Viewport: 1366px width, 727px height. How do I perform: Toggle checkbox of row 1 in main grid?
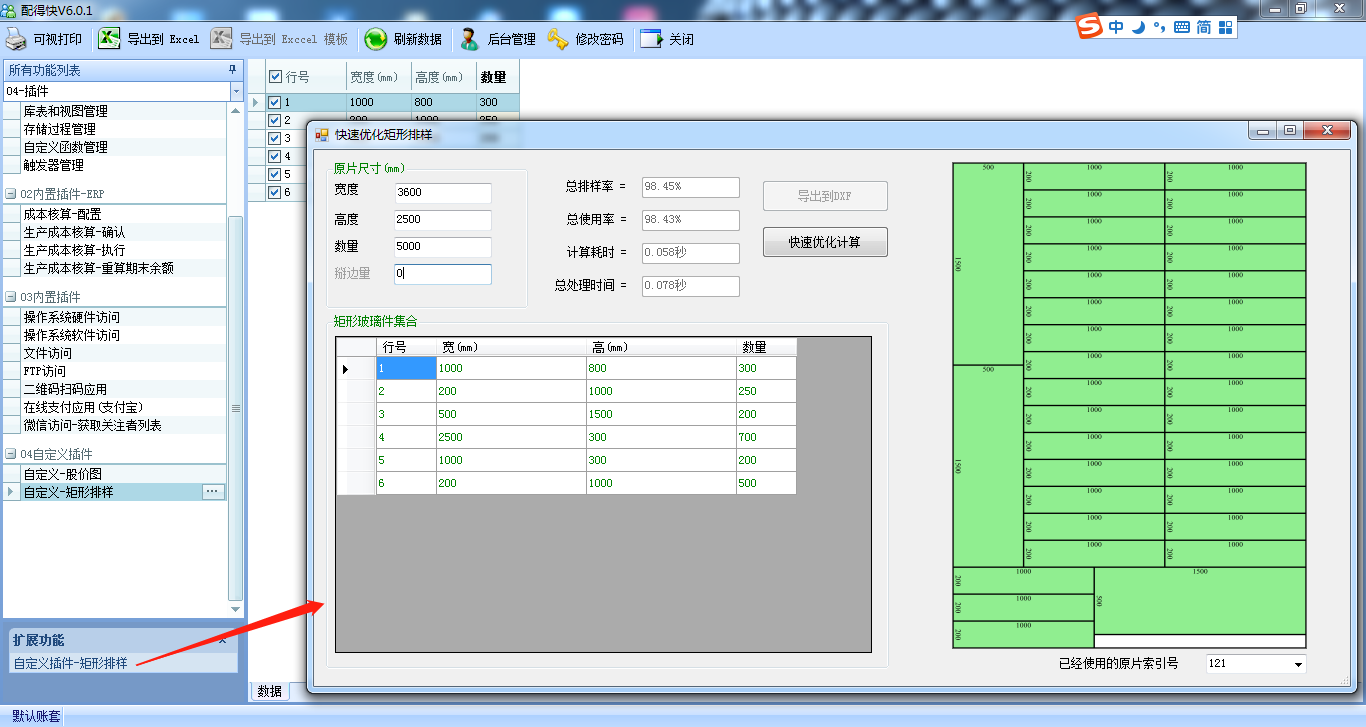[275, 102]
